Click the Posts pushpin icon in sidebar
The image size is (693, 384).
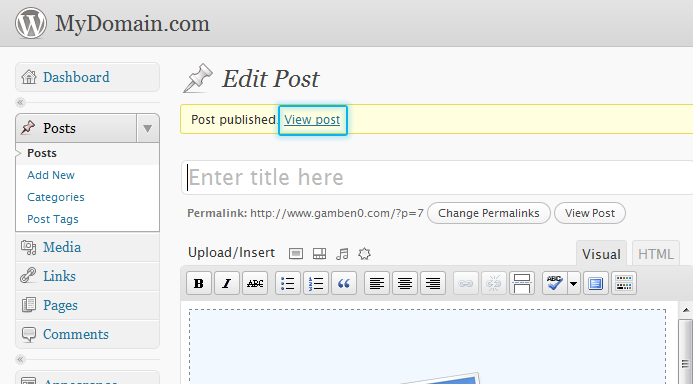[28, 128]
